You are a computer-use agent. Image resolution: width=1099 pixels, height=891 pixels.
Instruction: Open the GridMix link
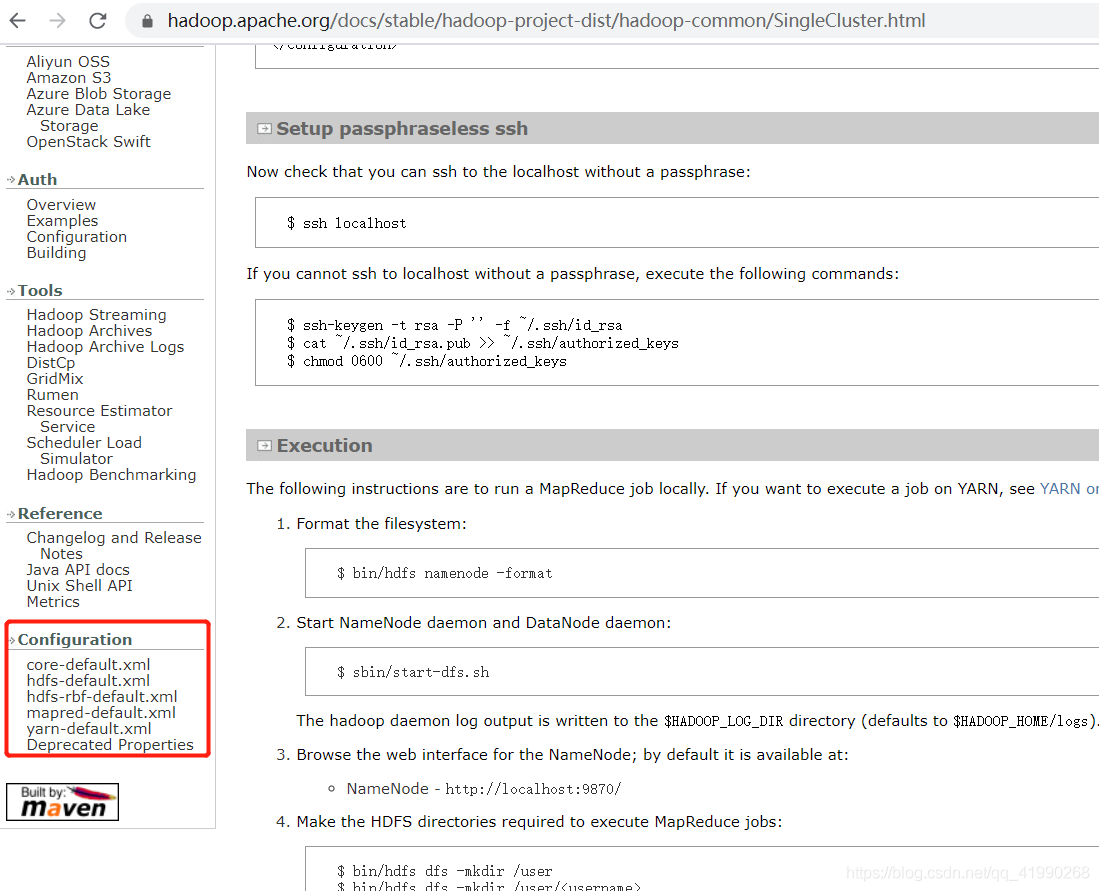click(x=55, y=379)
